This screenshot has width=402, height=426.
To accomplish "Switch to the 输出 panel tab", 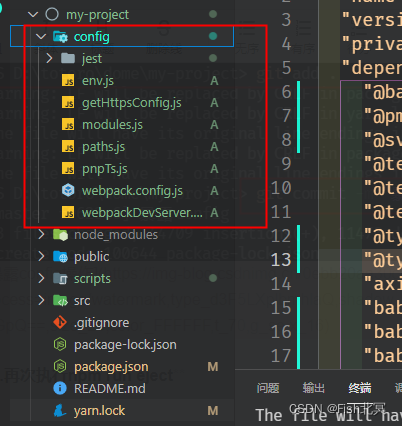I will pos(314,388).
